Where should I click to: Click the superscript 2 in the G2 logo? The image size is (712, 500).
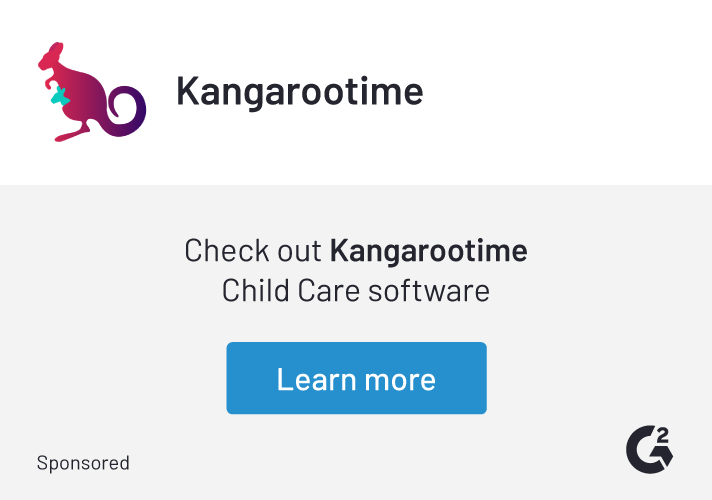click(664, 434)
